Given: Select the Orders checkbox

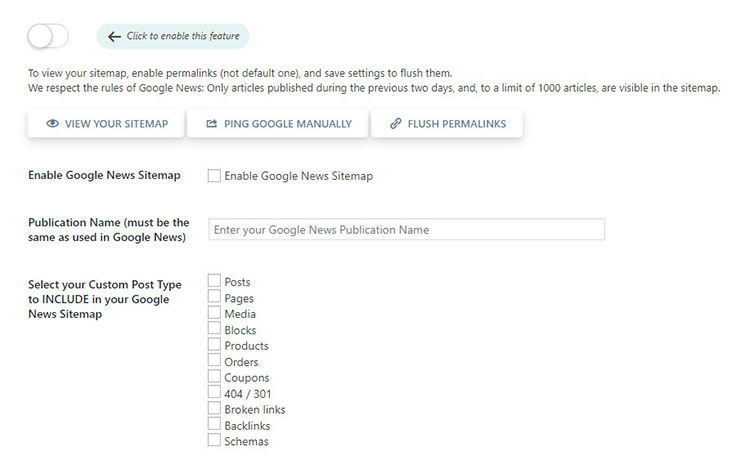Looking at the screenshot, I should point(214,361).
